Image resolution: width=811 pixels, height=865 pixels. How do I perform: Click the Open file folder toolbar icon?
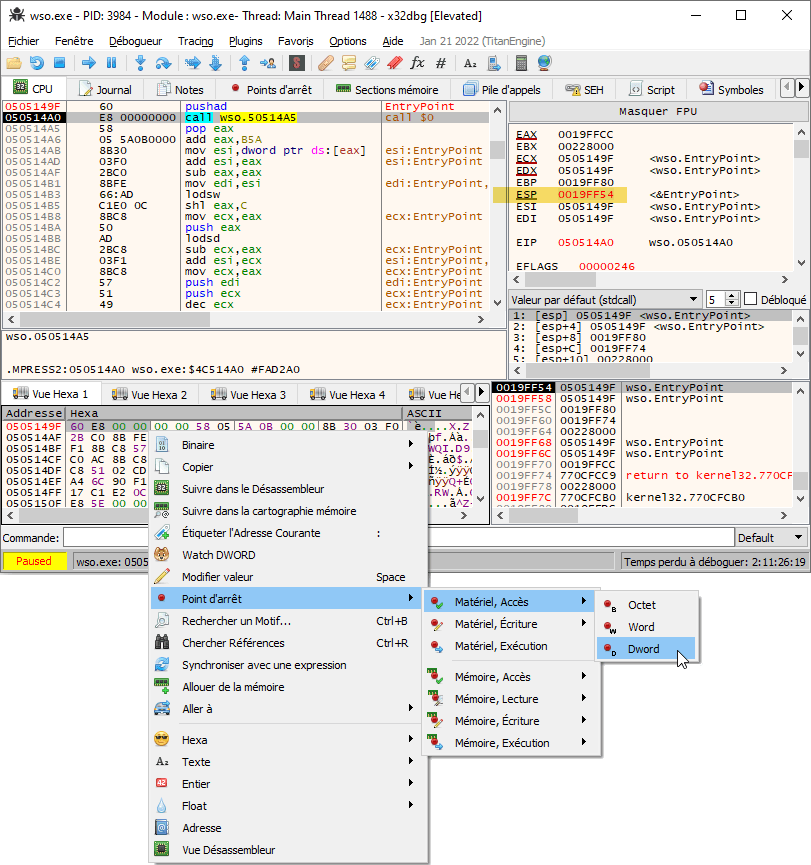[13, 63]
